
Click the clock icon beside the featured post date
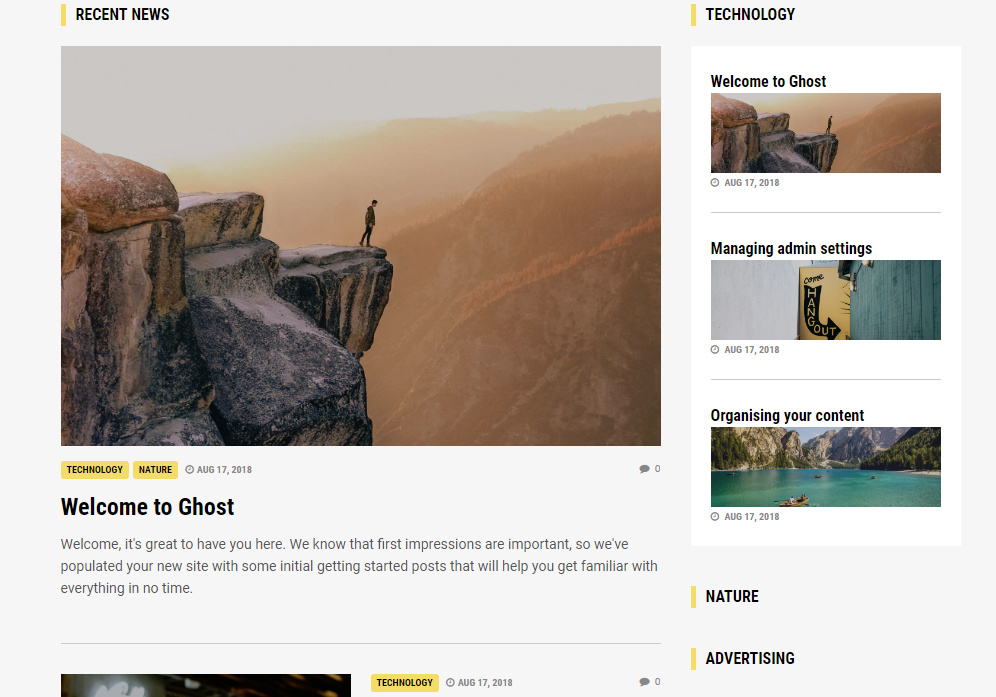(189, 470)
